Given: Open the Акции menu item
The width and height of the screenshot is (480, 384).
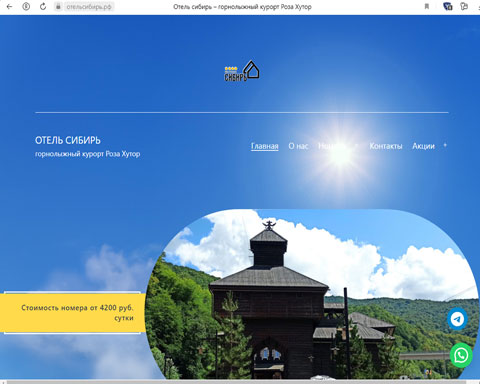Looking at the screenshot, I should click(x=423, y=146).
